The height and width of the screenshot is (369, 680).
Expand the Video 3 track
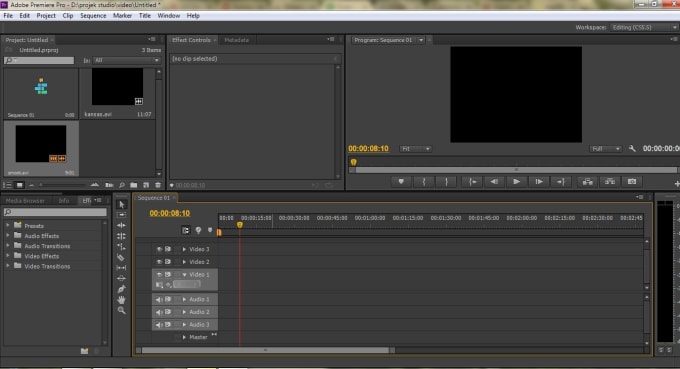pyautogui.click(x=184, y=249)
